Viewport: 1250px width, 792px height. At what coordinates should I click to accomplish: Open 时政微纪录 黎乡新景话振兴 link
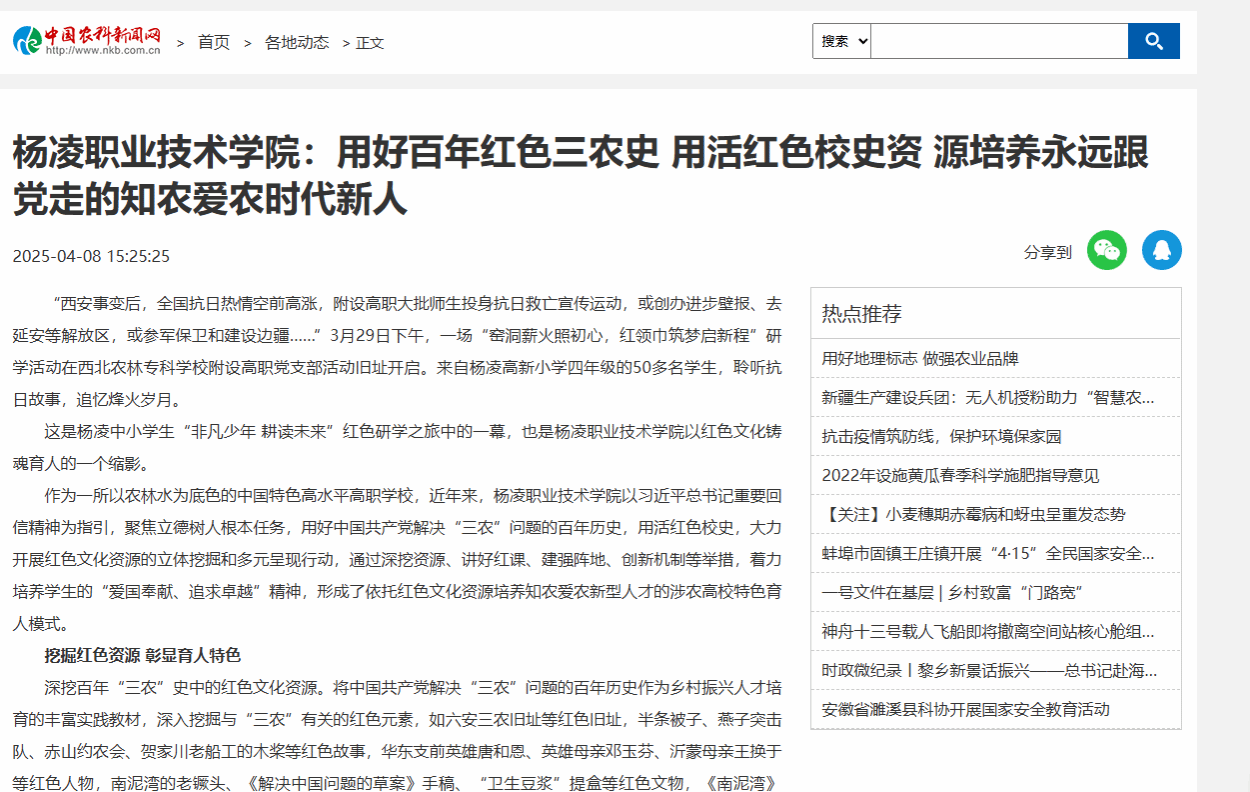click(x=987, y=670)
